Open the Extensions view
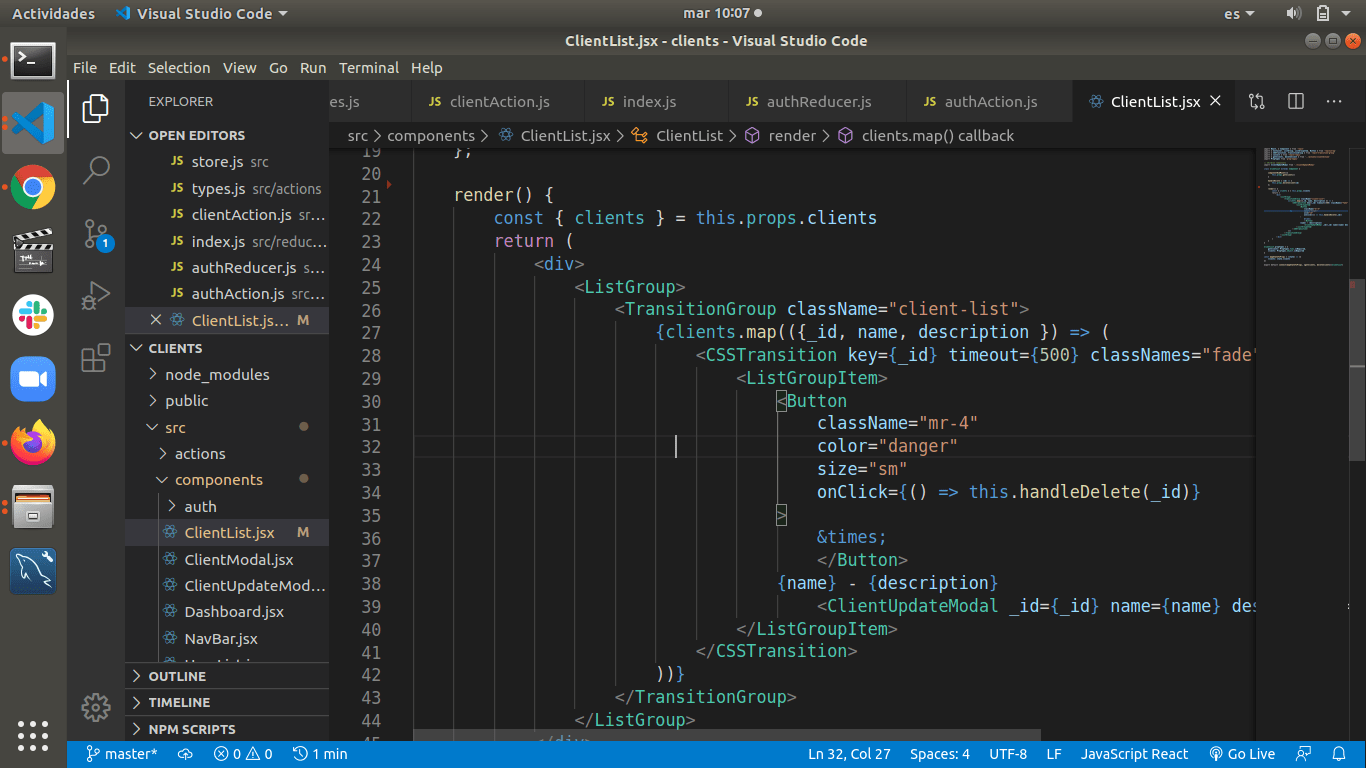Viewport: 1366px width, 768px height. click(x=96, y=358)
